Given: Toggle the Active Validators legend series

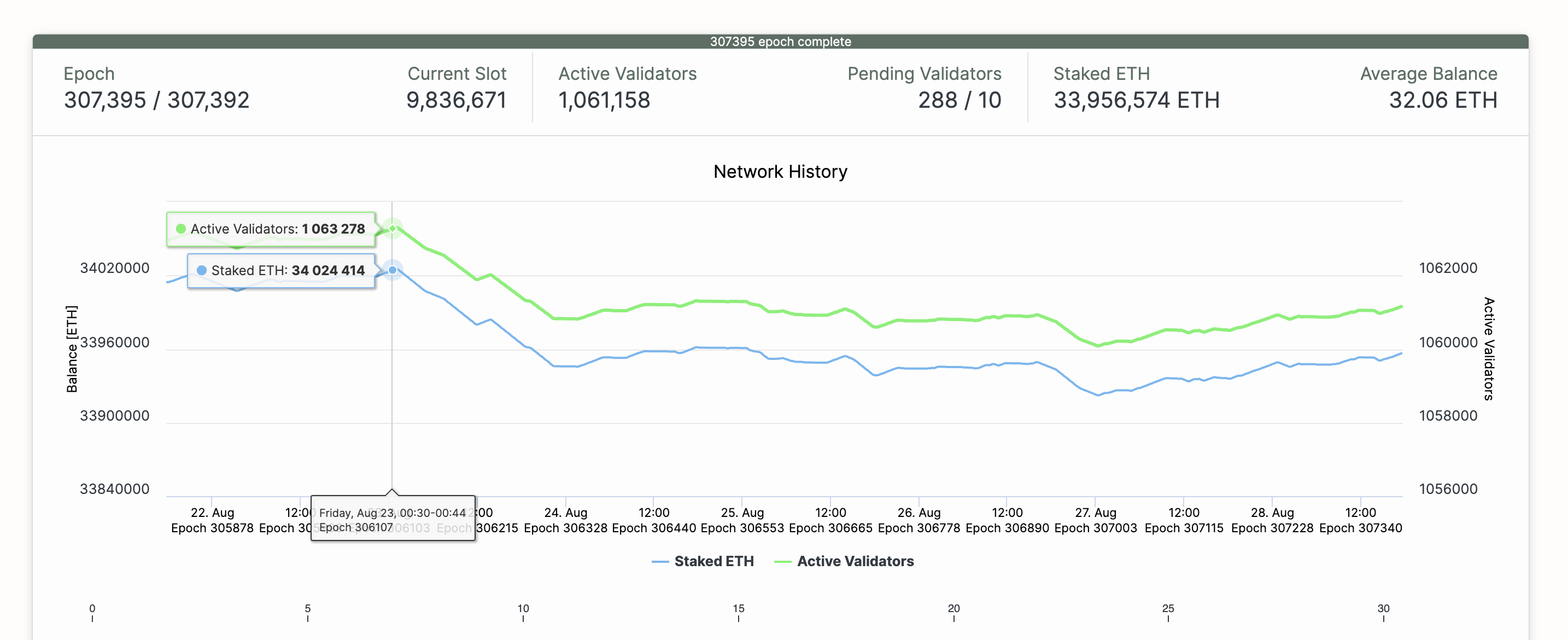Looking at the screenshot, I should (x=844, y=561).
